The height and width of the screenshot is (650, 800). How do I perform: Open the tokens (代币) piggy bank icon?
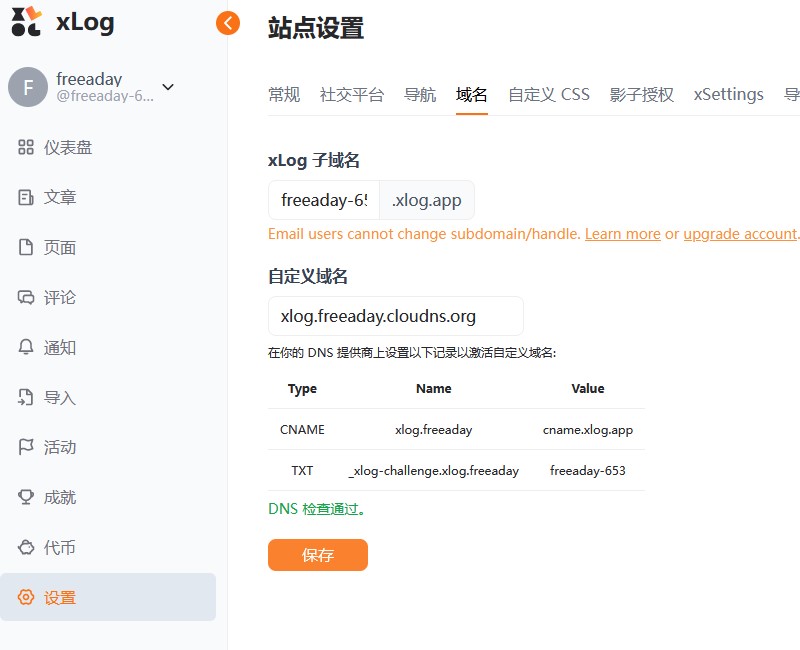click(27, 548)
